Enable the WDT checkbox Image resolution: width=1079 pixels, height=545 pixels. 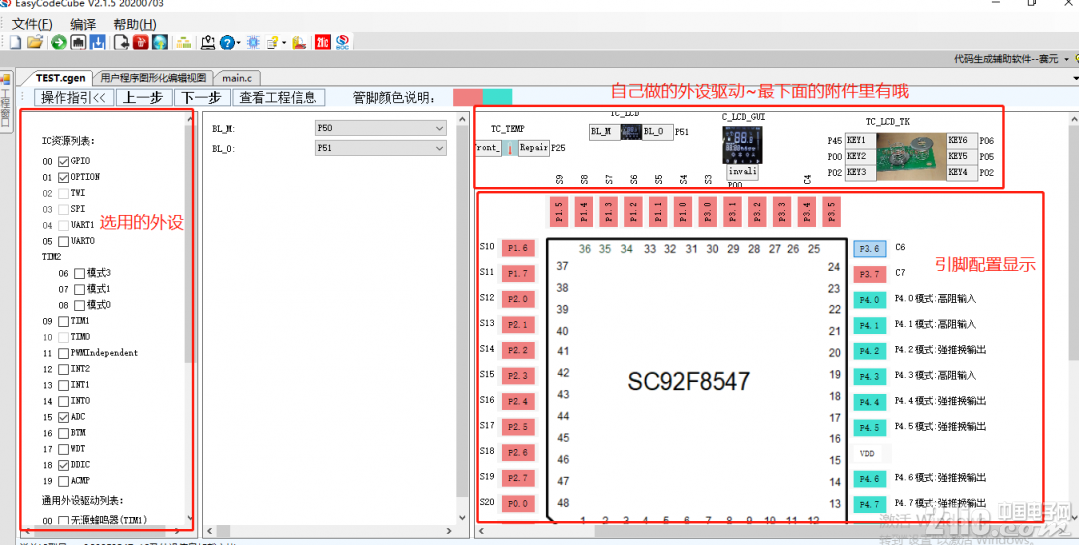(63, 449)
